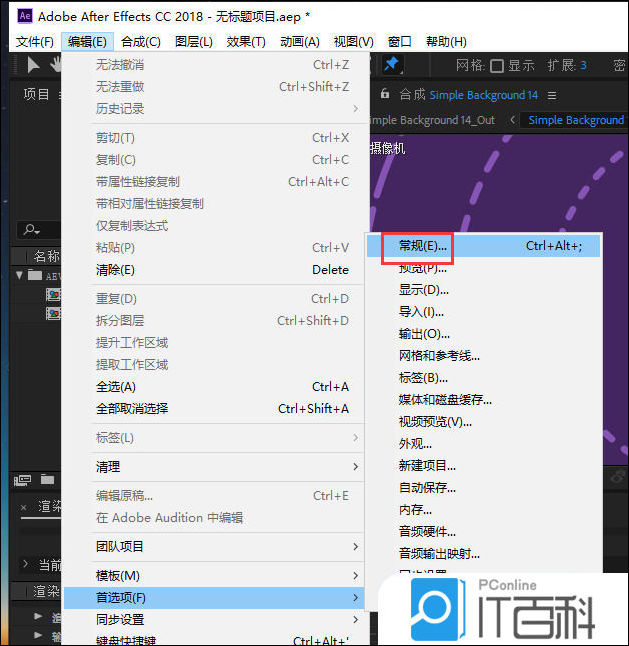Open composition panel hamburger menu
The height and width of the screenshot is (646, 629).
click(x=552, y=96)
